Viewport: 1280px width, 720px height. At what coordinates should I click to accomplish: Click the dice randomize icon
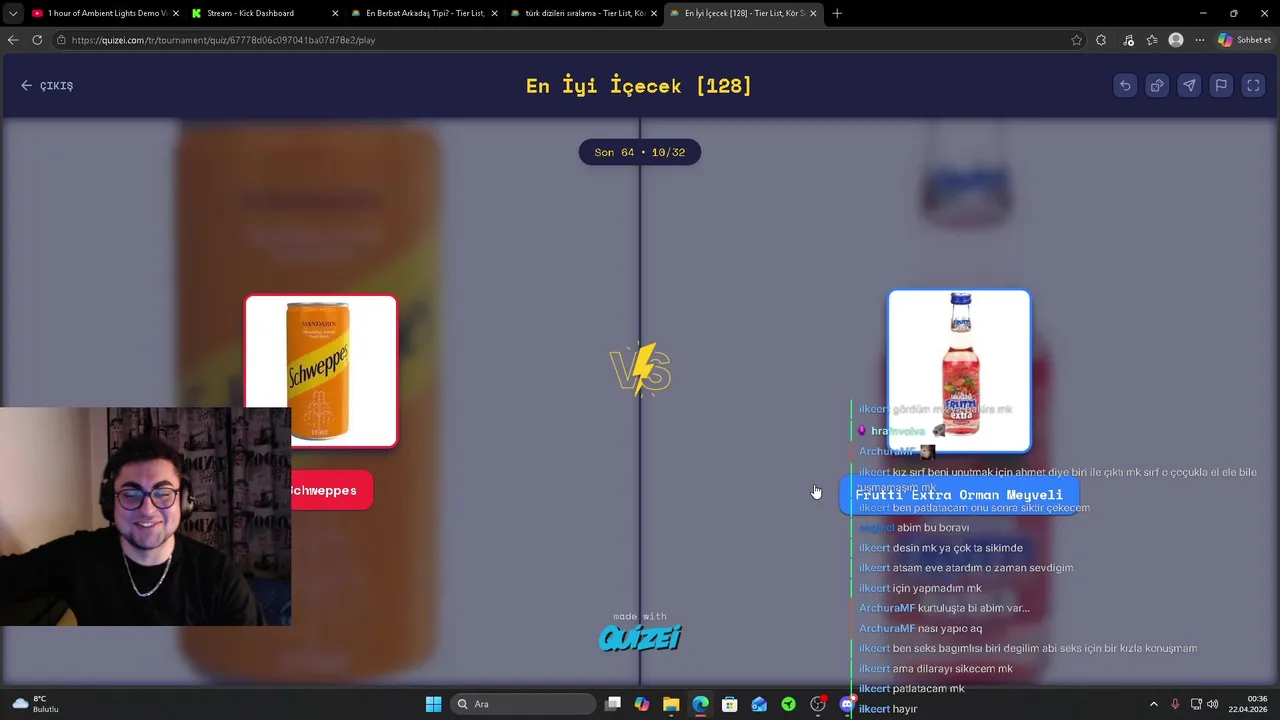[x=1157, y=86]
